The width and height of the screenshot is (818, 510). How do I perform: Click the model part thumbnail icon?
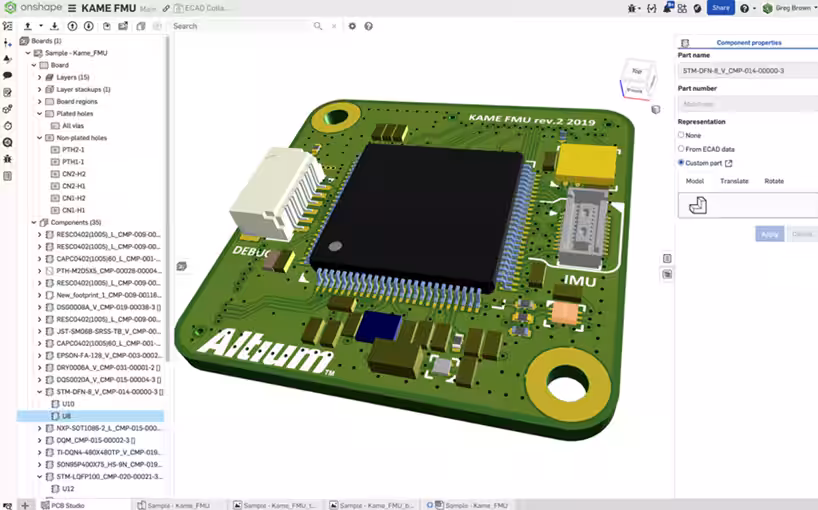pos(697,205)
